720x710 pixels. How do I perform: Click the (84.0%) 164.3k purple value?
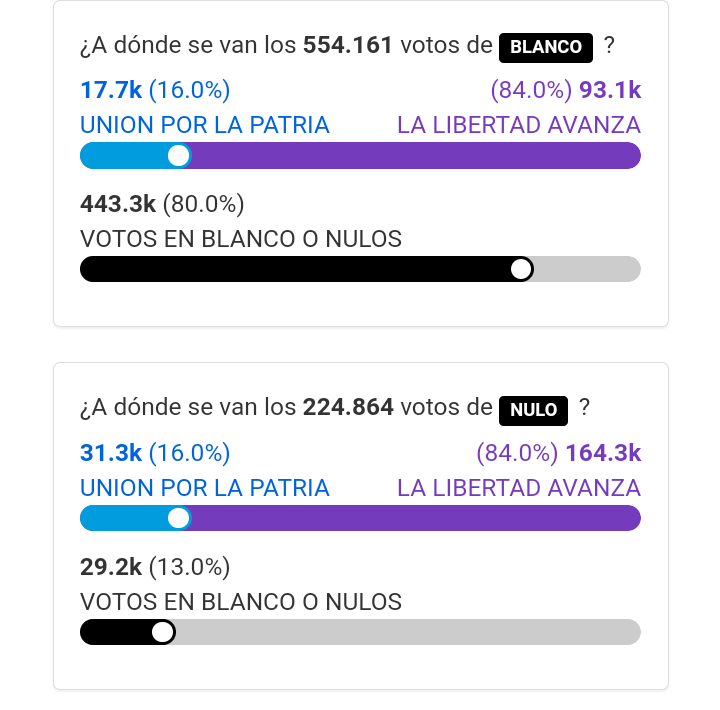(559, 453)
